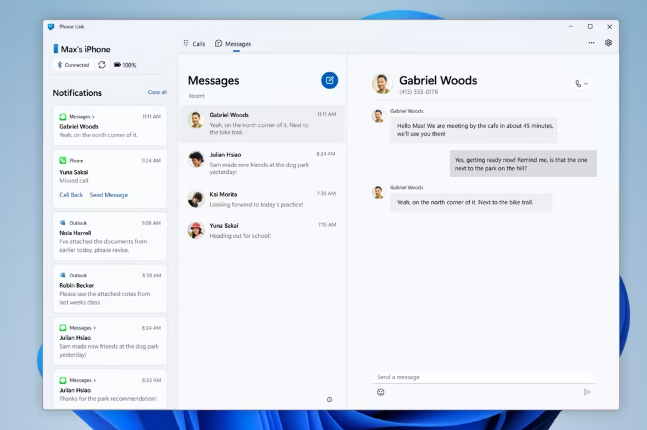
Task: Click the Phone Link app icon in title bar
Action: (x=51, y=27)
